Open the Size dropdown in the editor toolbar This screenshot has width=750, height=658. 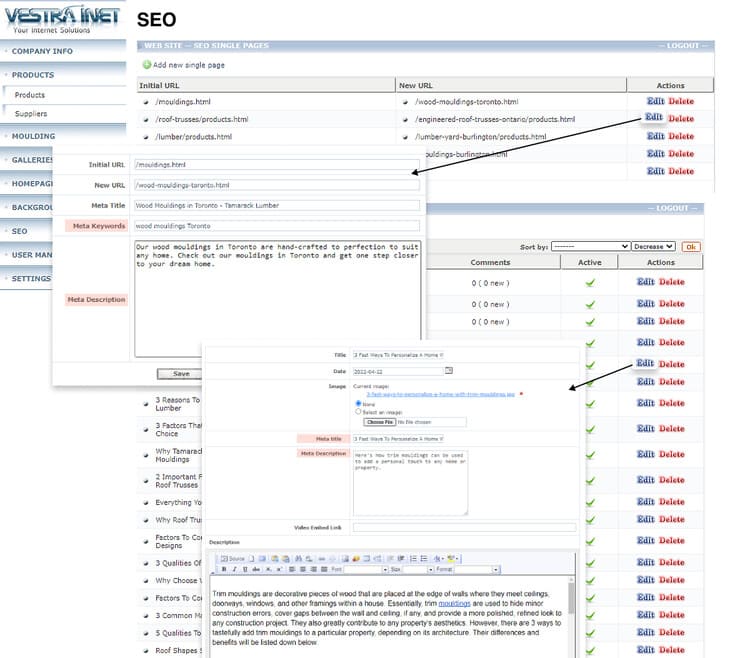point(418,569)
